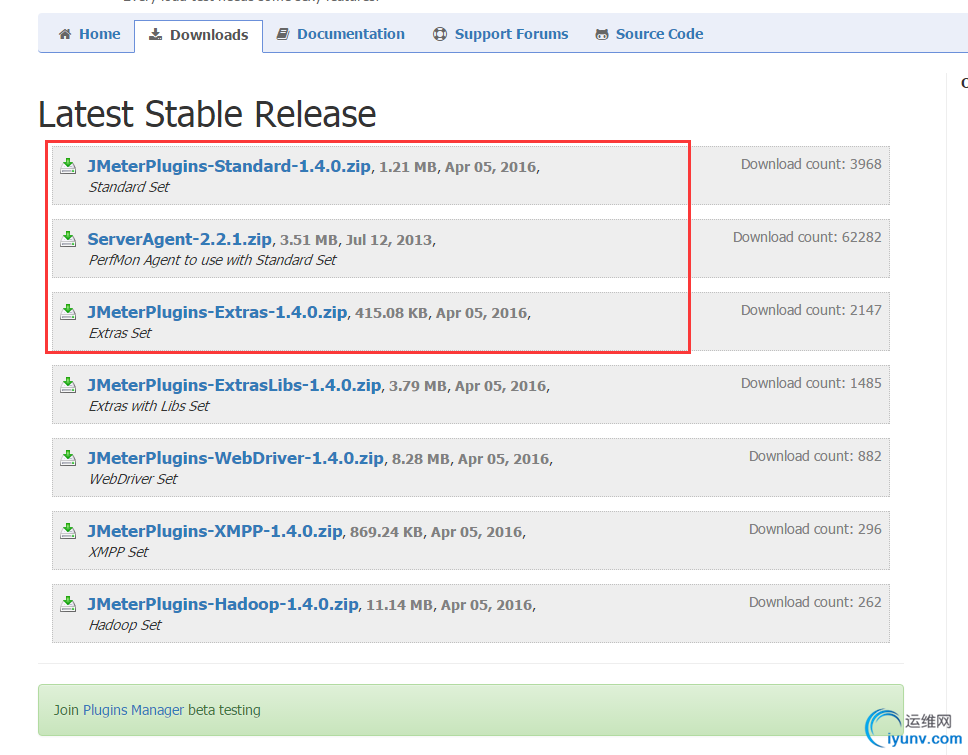The width and height of the screenshot is (968, 755).
Task: Click the Documentation book icon
Action: pos(283,34)
